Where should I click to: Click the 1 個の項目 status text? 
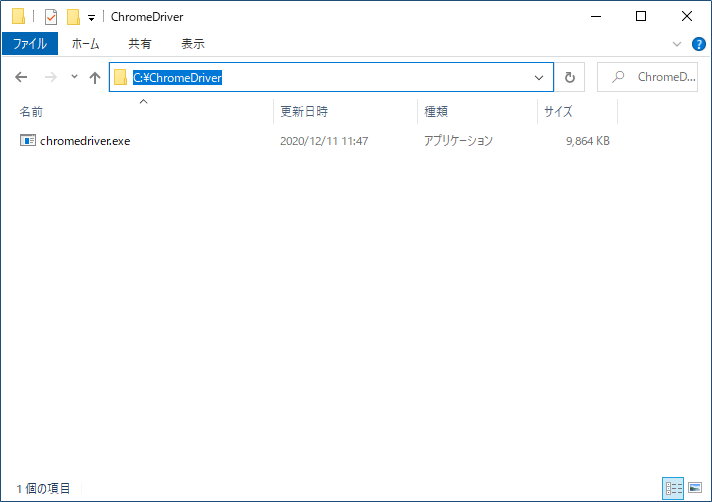pyautogui.click(x=44, y=488)
